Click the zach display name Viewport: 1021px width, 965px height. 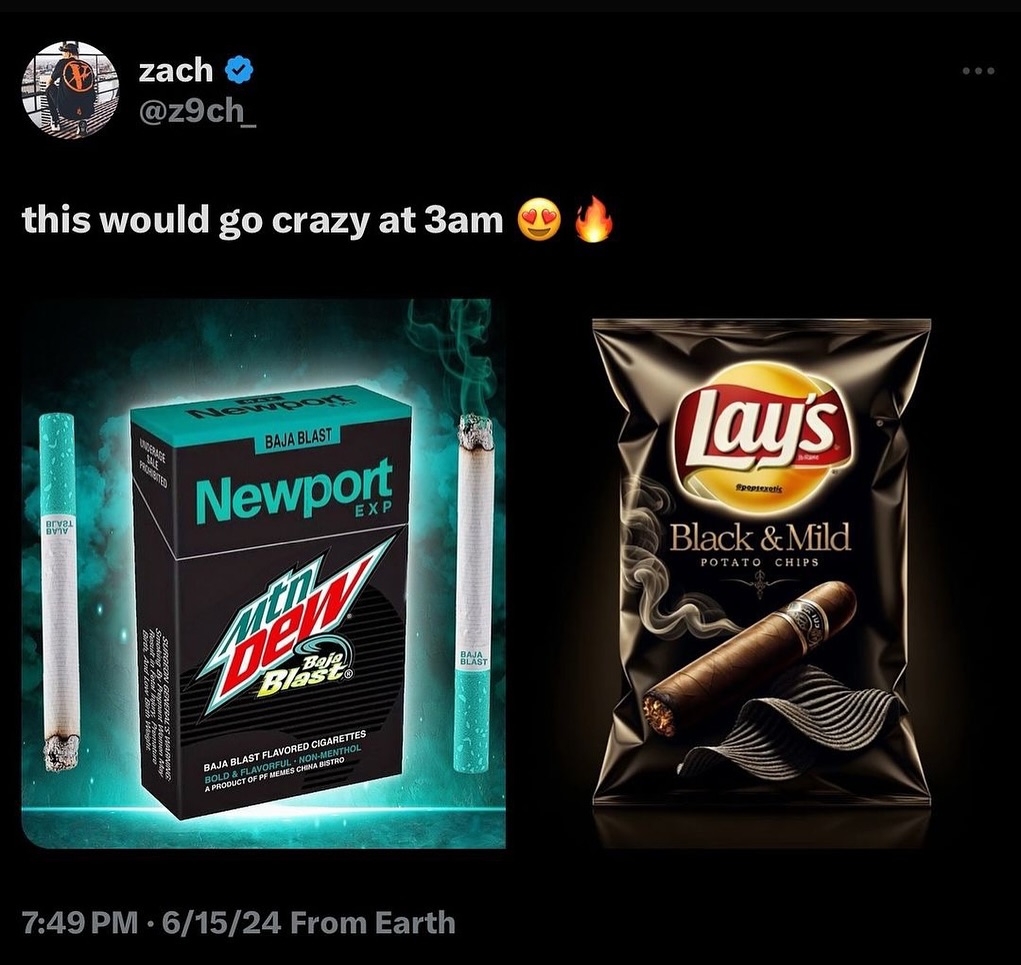click(176, 70)
